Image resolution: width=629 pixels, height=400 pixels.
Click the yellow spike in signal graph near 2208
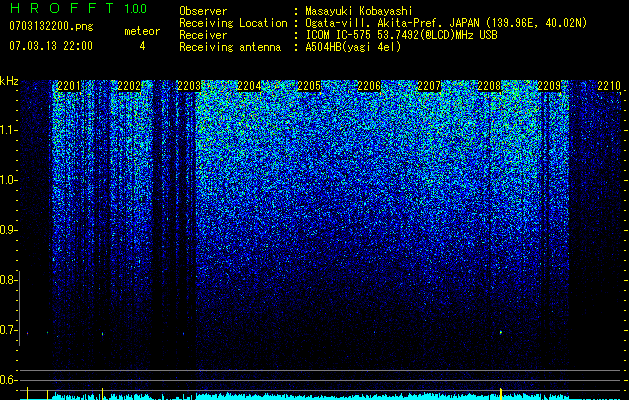click(x=501, y=394)
